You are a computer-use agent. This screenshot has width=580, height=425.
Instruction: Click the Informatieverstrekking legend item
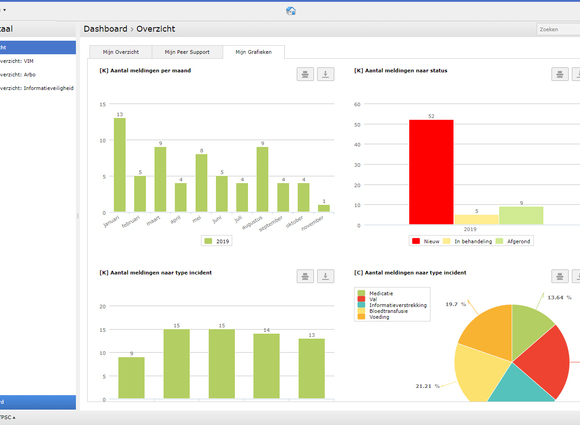pos(392,305)
